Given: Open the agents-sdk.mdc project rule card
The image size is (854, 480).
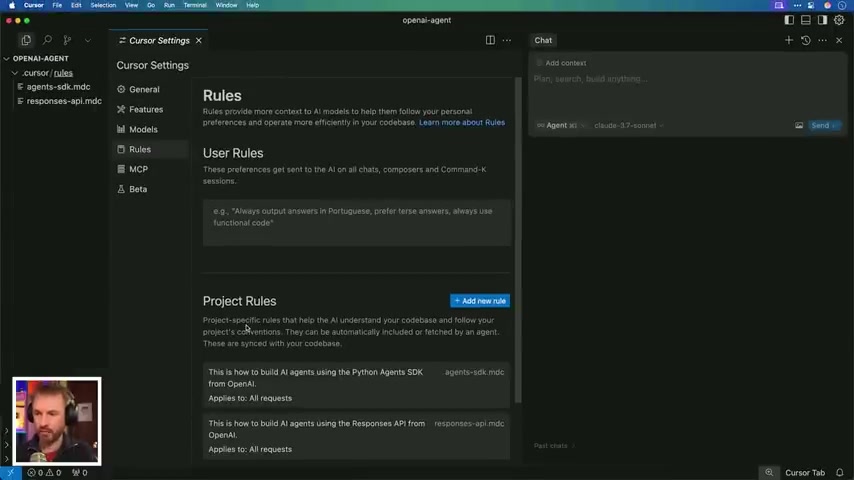Looking at the screenshot, I should (x=357, y=385).
